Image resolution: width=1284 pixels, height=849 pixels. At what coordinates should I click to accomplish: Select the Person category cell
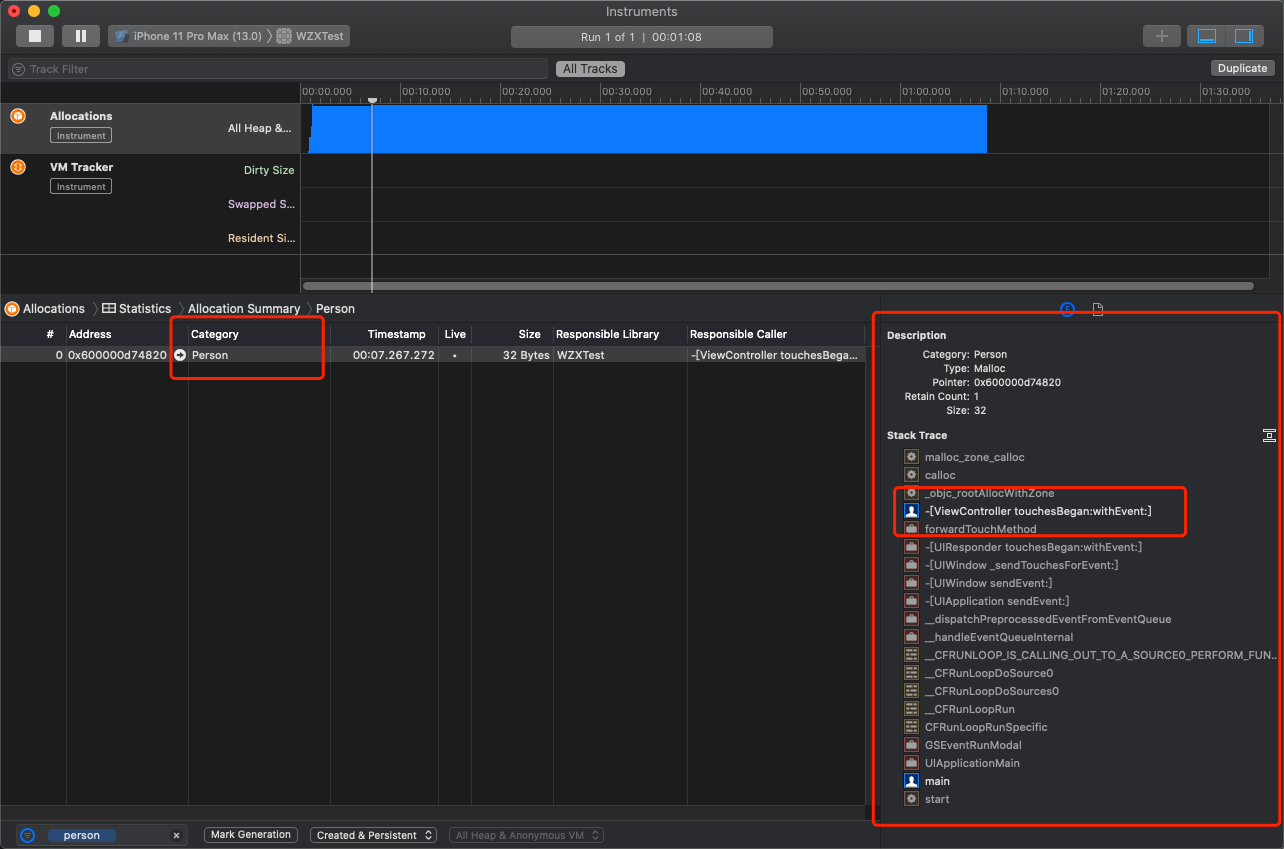(210, 355)
